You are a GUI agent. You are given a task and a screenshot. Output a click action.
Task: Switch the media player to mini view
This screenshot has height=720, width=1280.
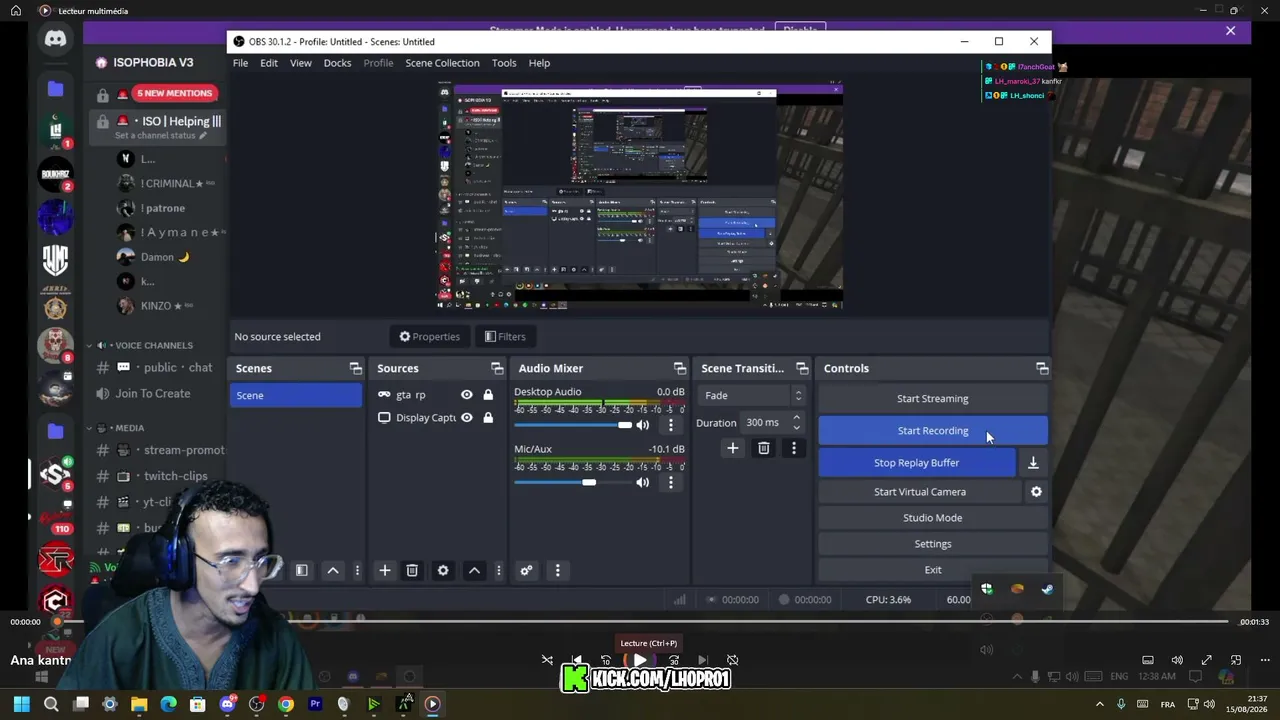1236,660
